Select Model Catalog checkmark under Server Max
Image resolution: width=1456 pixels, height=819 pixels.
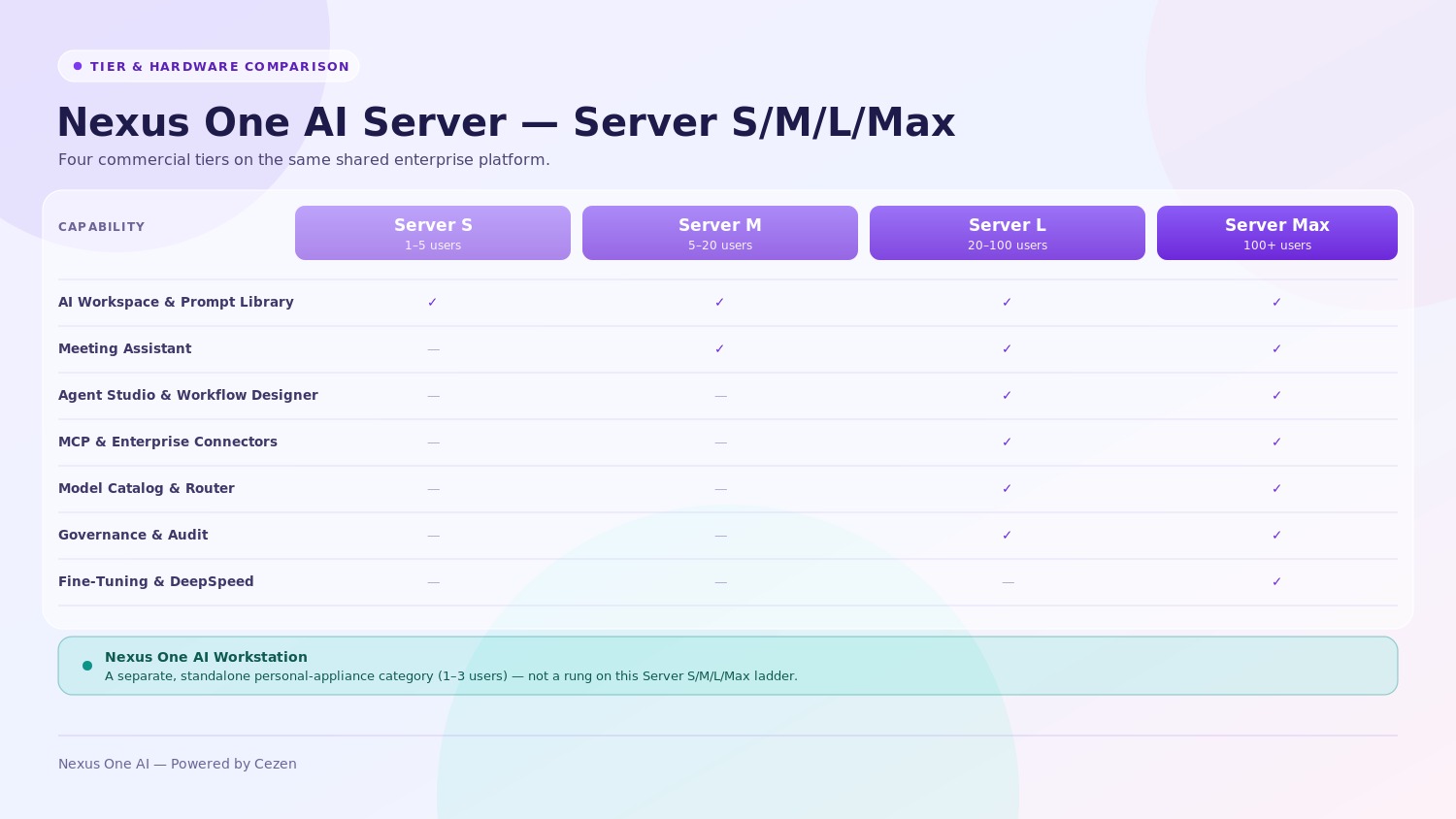click(x=1277, y=488)
